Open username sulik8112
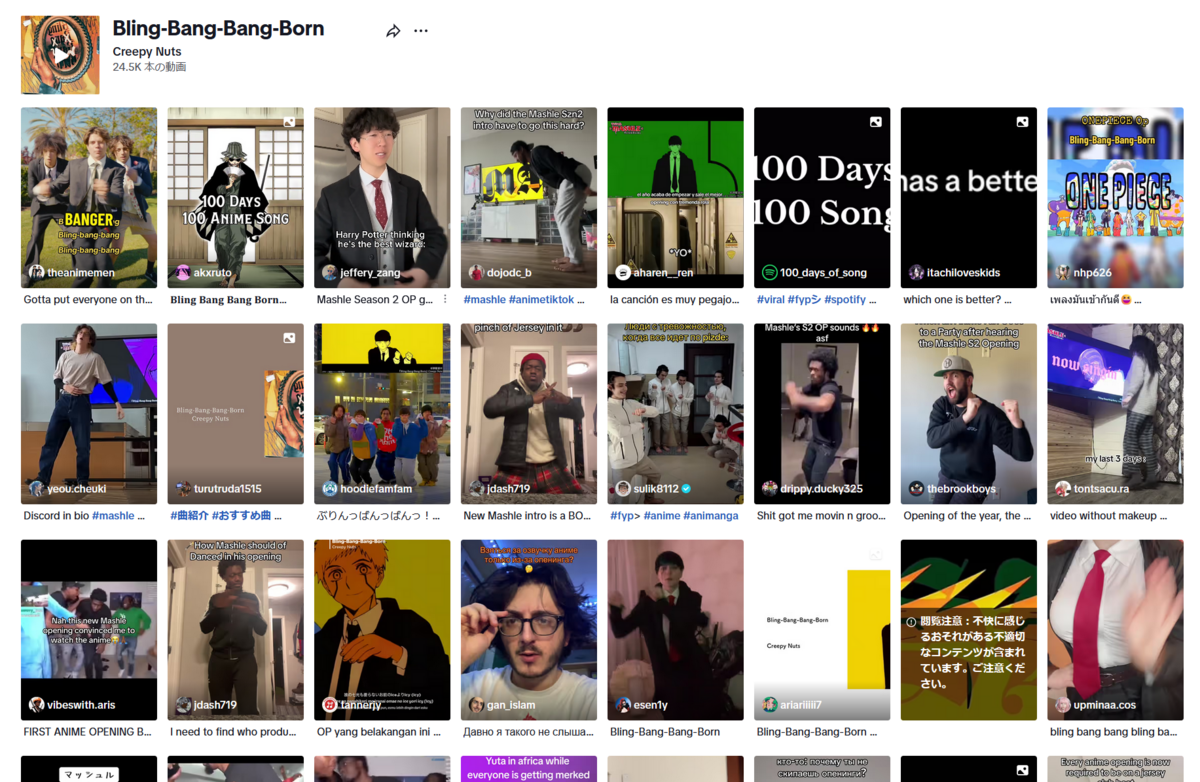The height and width of the screenshot is (782, 1200). [656, 489]
